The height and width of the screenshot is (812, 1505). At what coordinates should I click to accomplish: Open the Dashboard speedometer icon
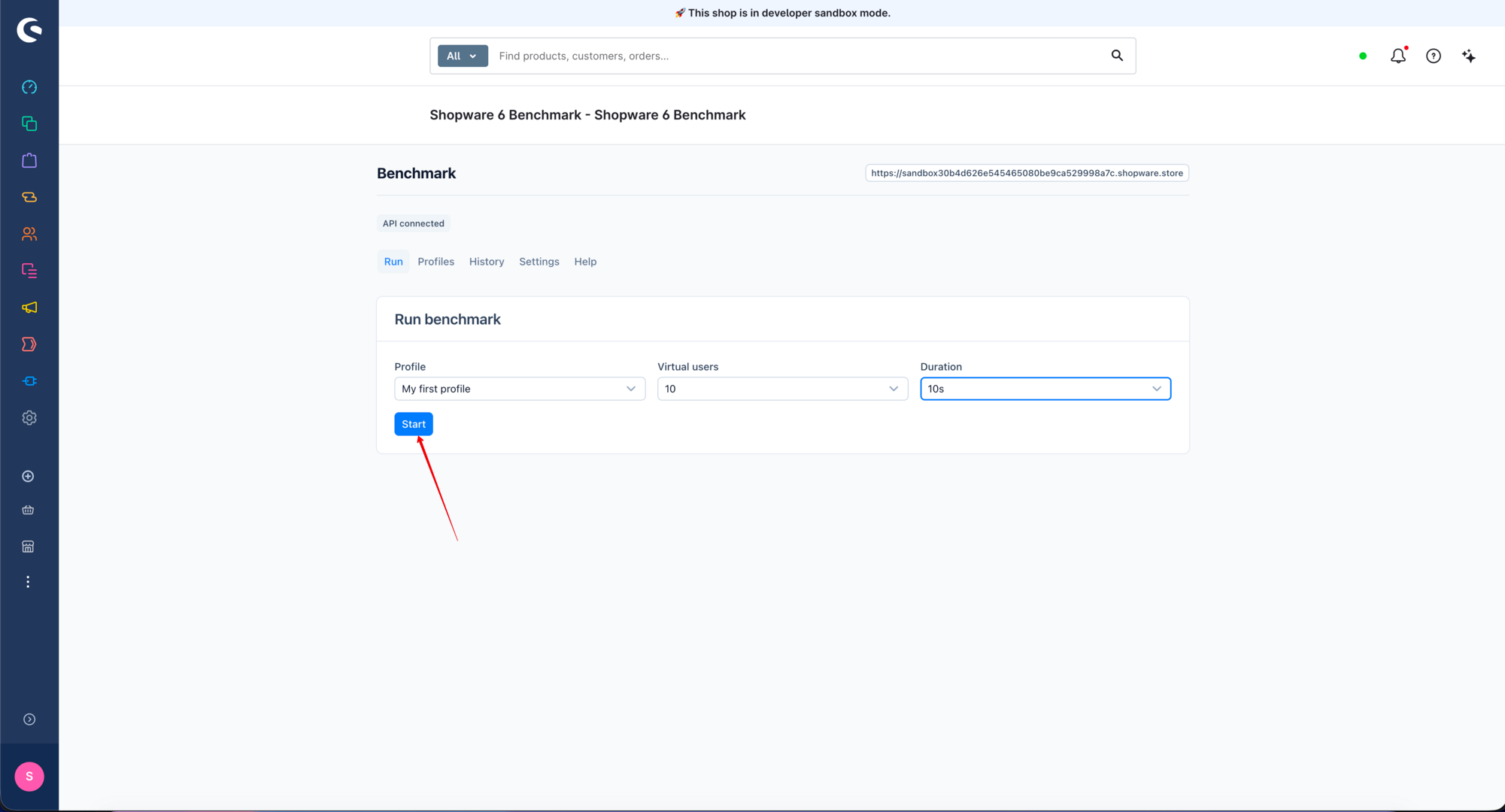[29, 87]
